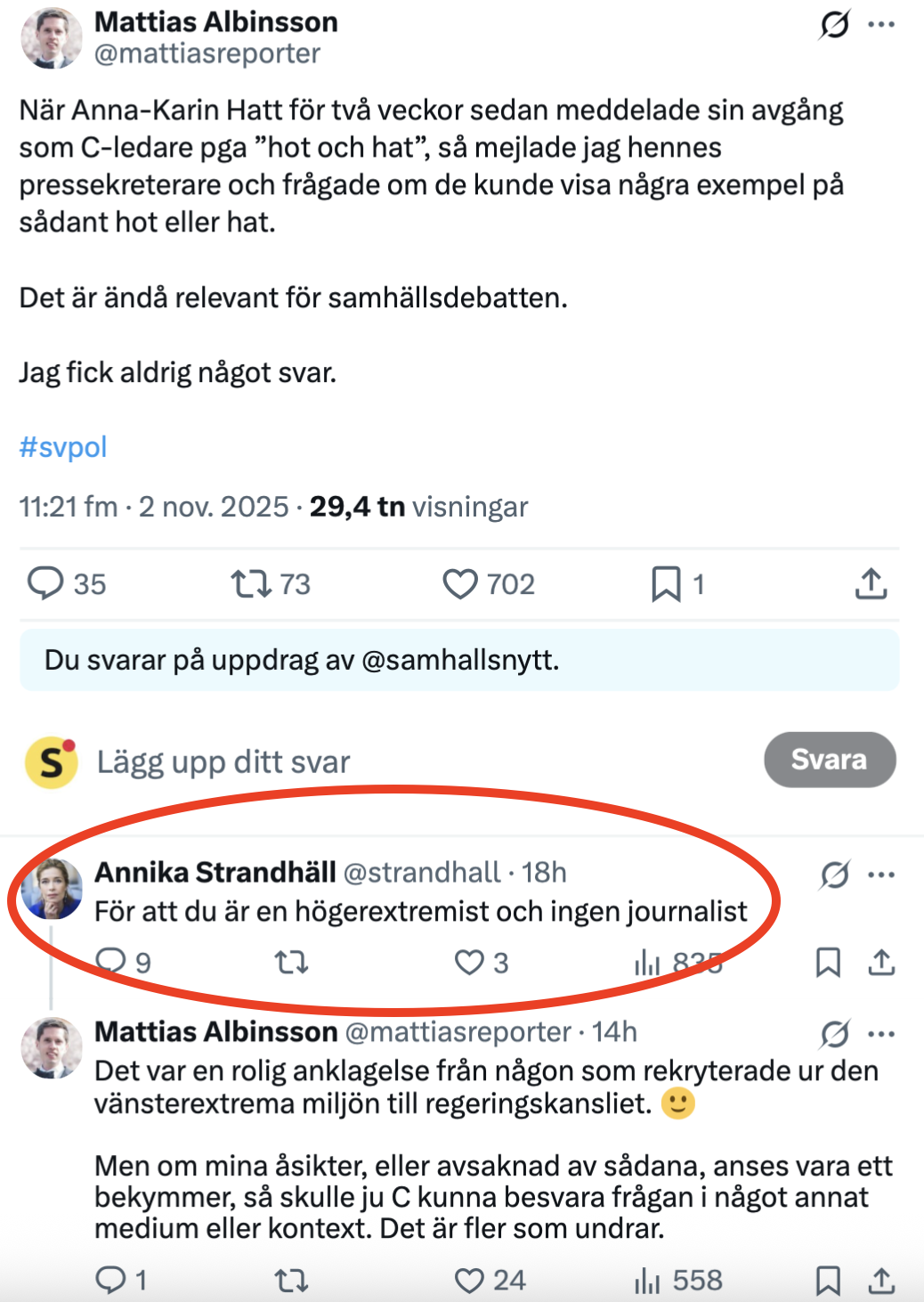Open more options on Annika Strandhäll's reply

(x=881, y=875)
